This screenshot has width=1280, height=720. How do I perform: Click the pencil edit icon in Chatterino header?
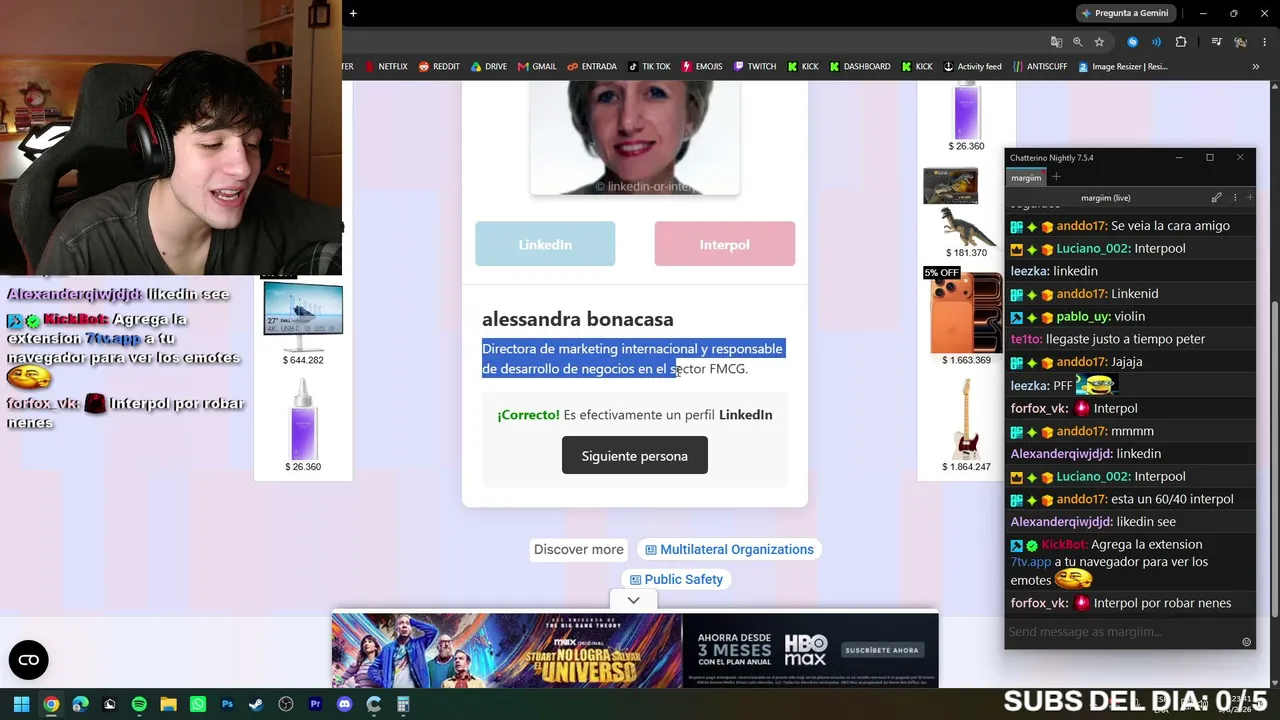pos(1216,198)
